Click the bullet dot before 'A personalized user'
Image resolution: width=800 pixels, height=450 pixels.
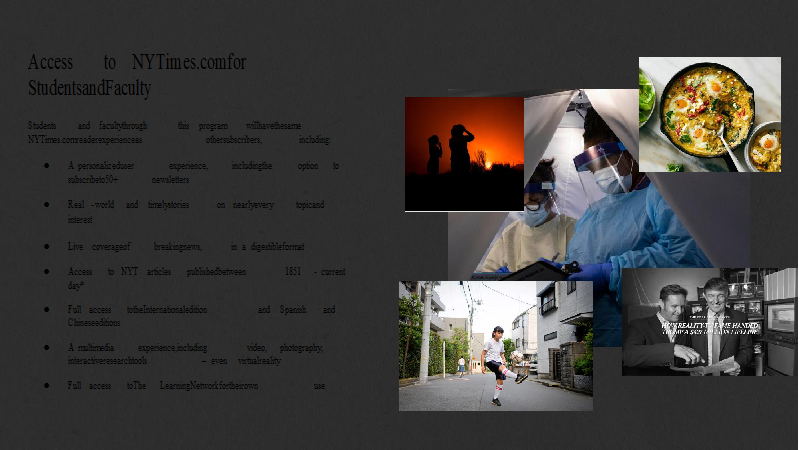[x=45, y=166]
